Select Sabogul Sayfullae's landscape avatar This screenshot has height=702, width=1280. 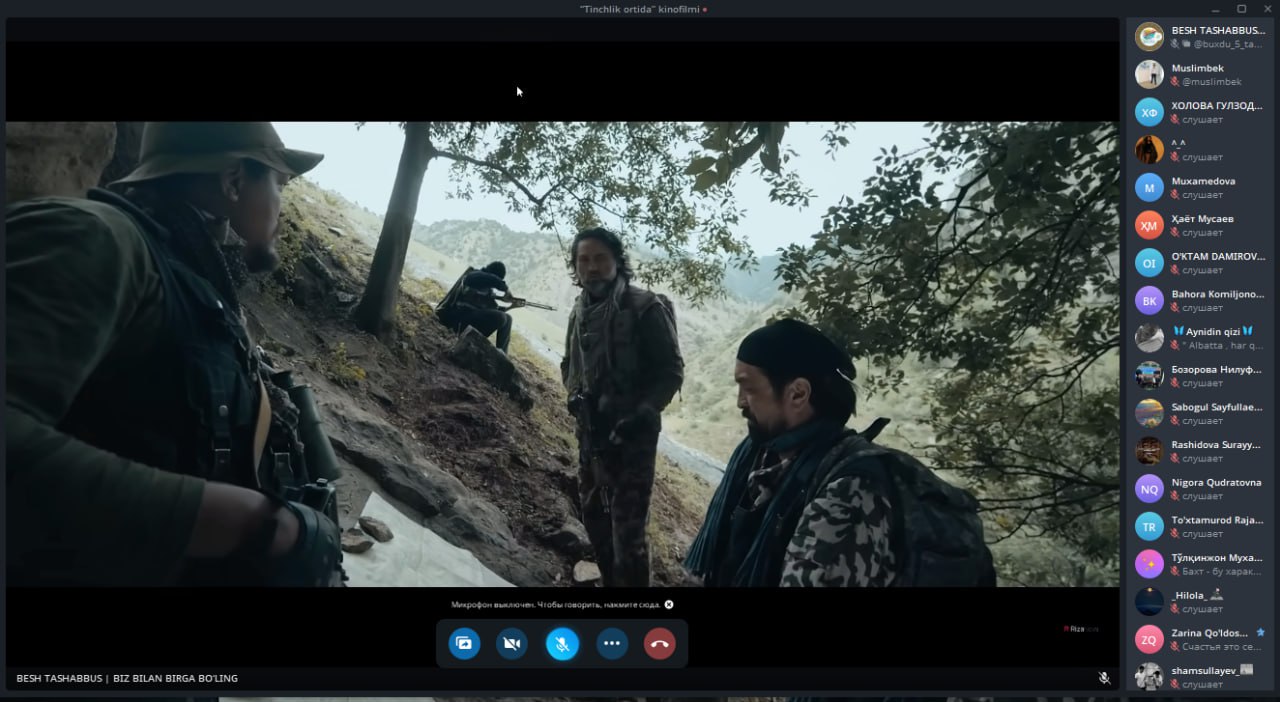(1149, 413)
